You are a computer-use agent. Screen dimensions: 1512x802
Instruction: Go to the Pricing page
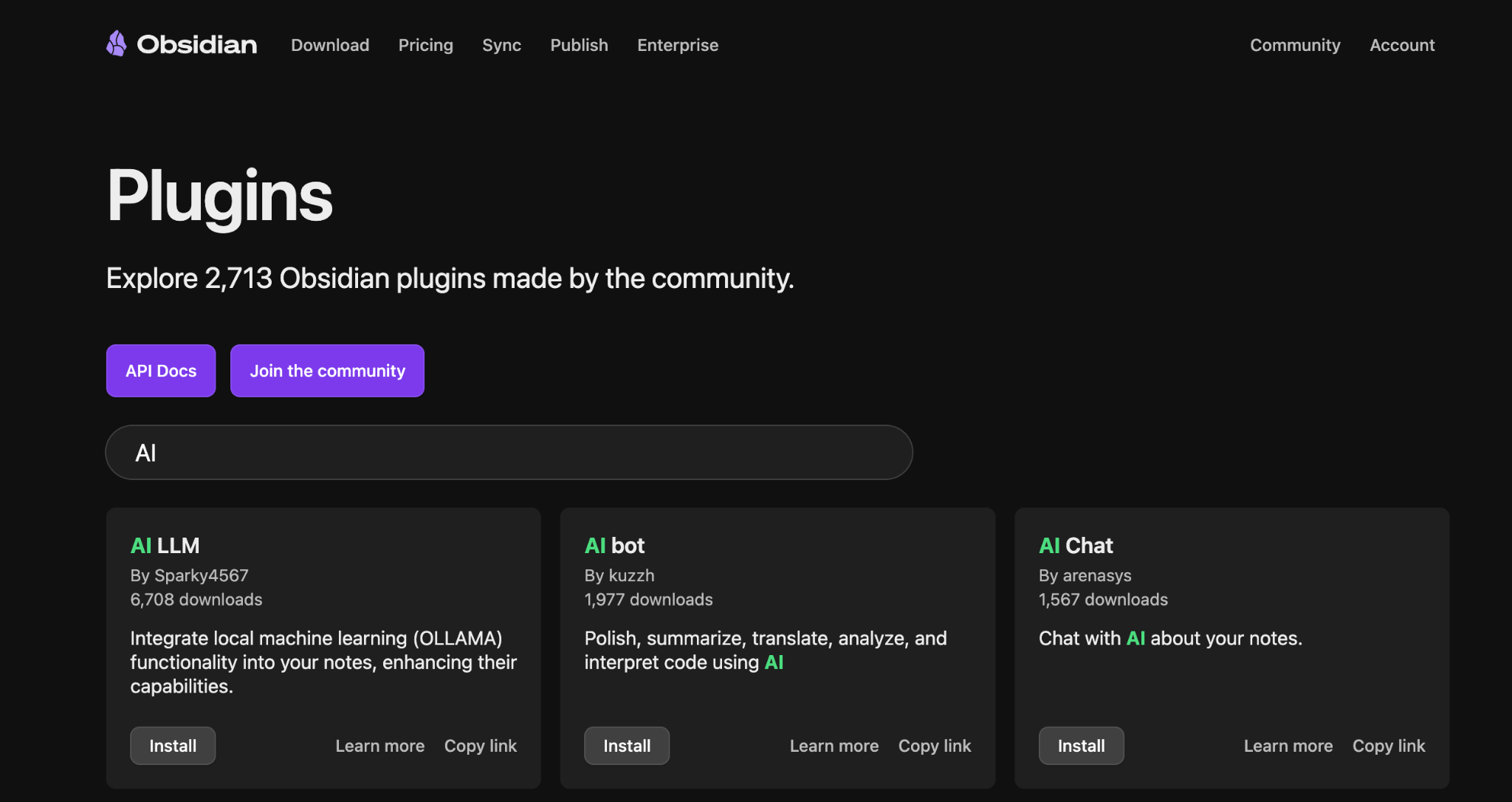pyautogui.click(x=425, y=45)
